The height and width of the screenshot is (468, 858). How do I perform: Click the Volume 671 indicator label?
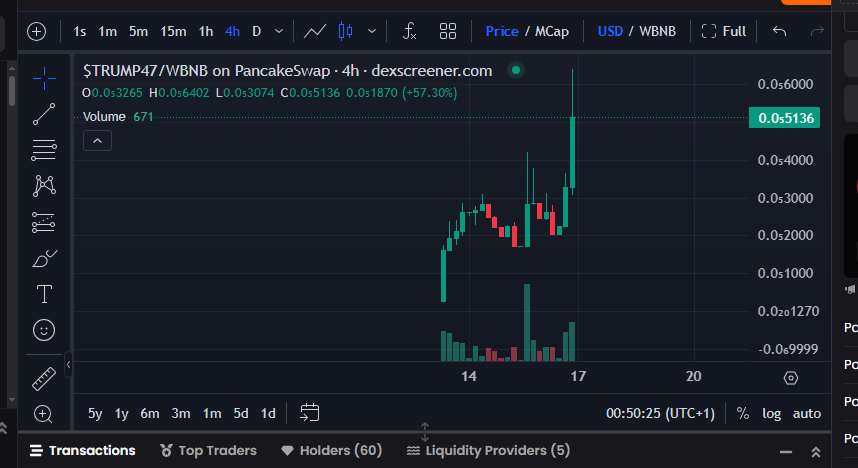coord(118,117)
